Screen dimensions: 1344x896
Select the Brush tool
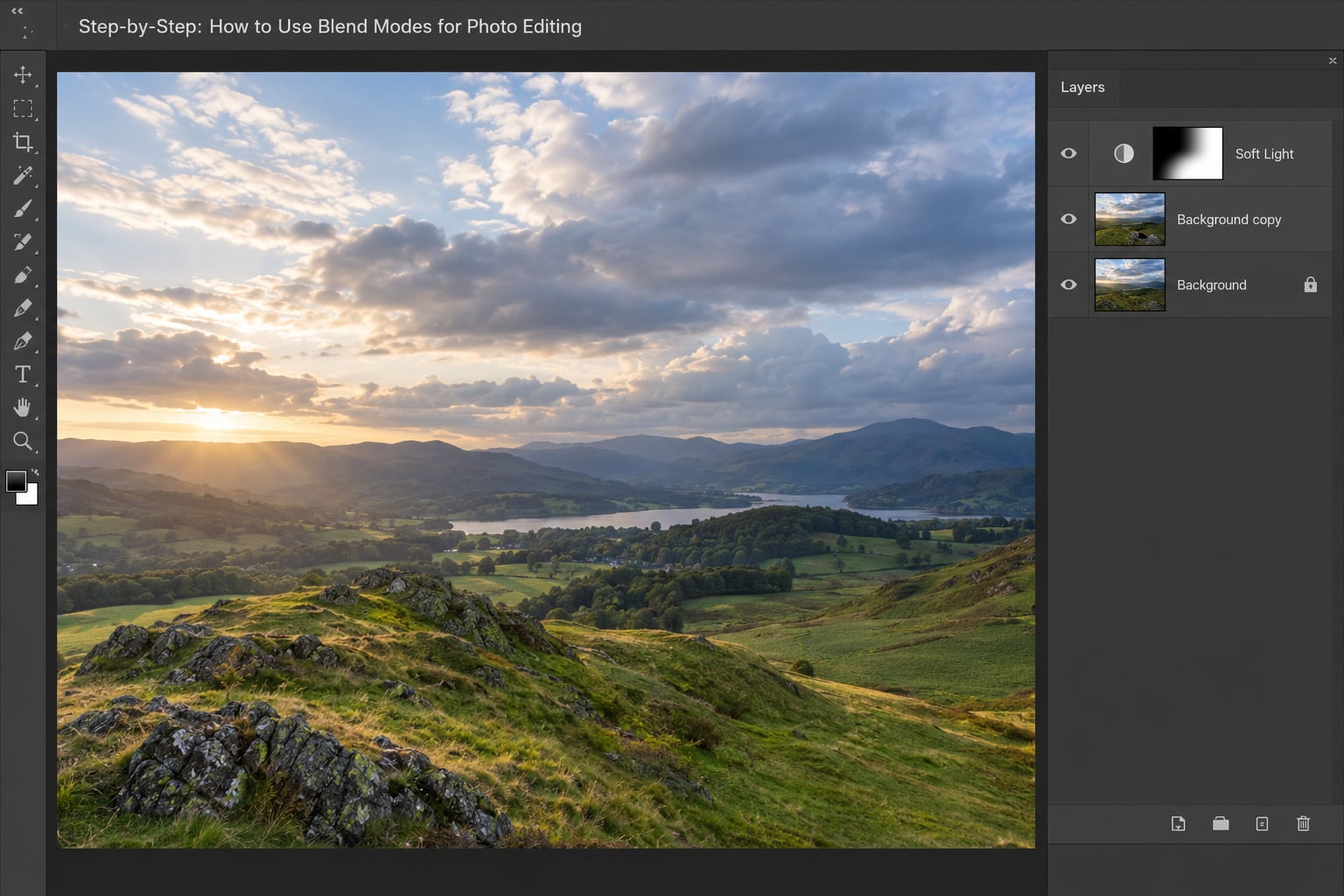23,208
